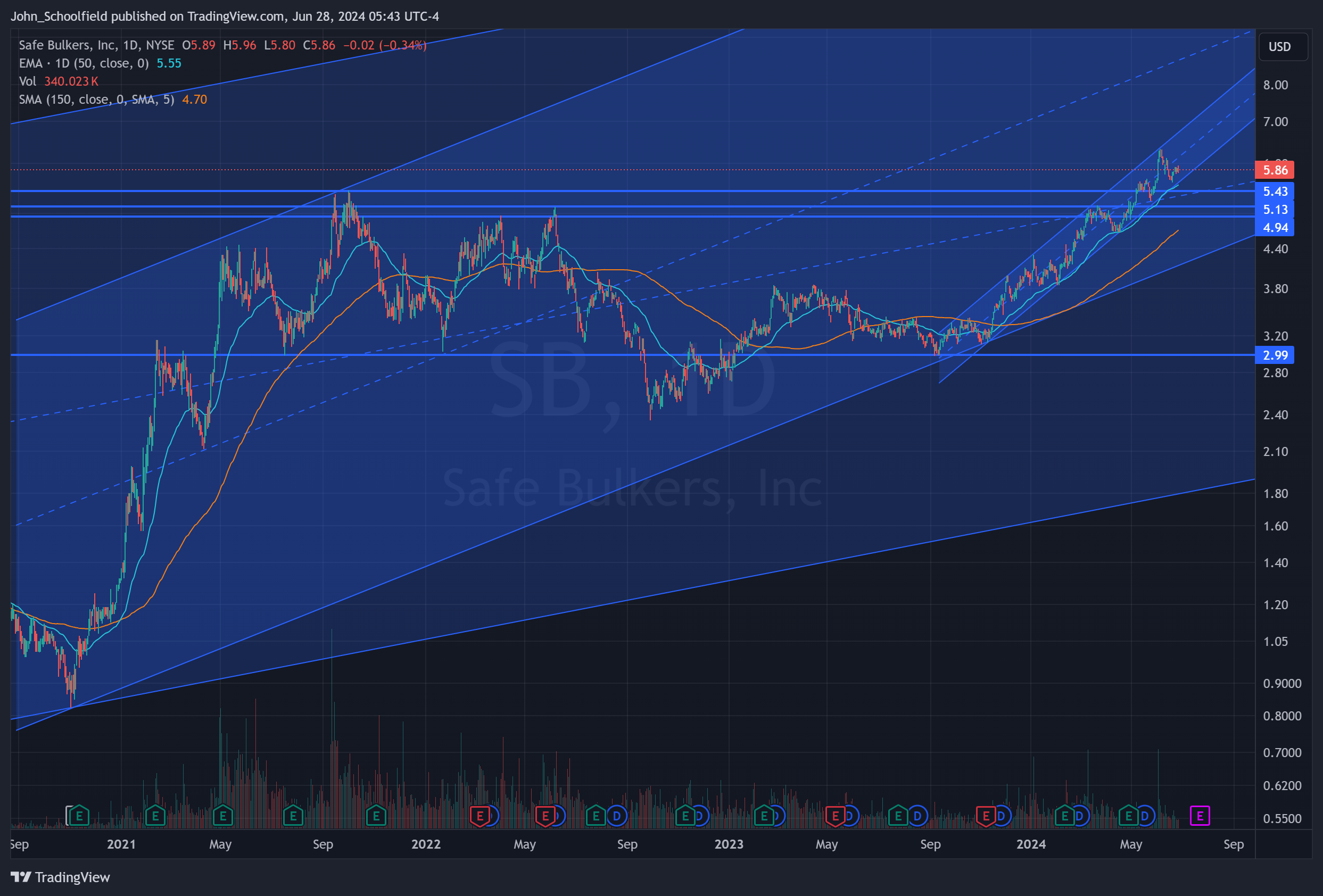Viewport: 1323px width, 896px height.
Task: Open the red earnings marker of November 2023
Action: tap(986, 816)
